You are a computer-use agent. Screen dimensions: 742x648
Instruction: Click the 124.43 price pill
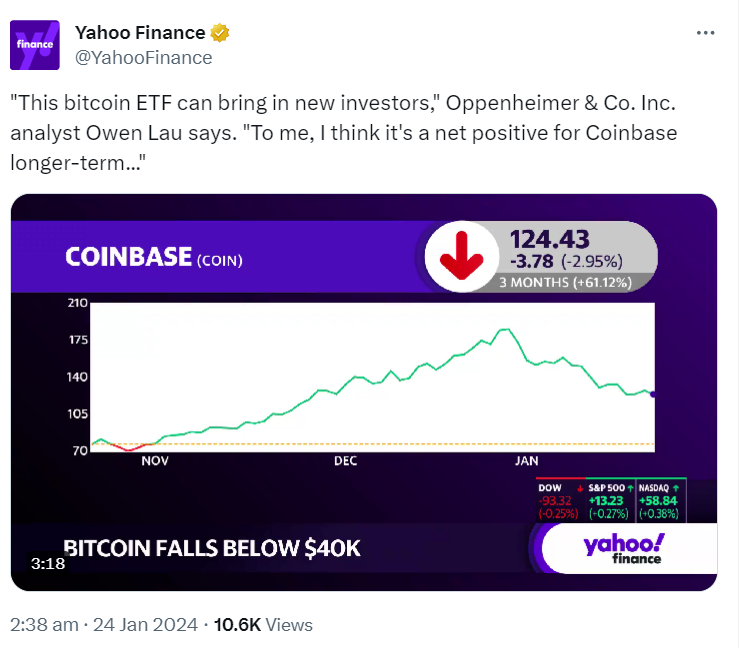pos(540,257)
